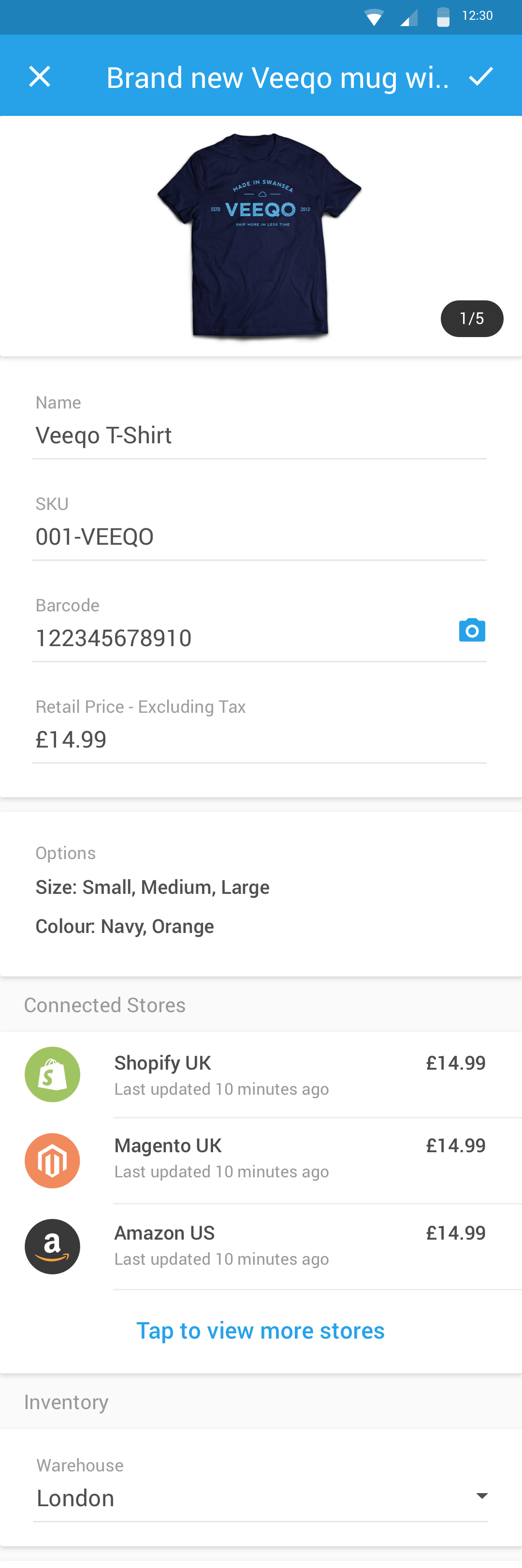
Task: Tap the X close icon in header
Action: [40, 77]
